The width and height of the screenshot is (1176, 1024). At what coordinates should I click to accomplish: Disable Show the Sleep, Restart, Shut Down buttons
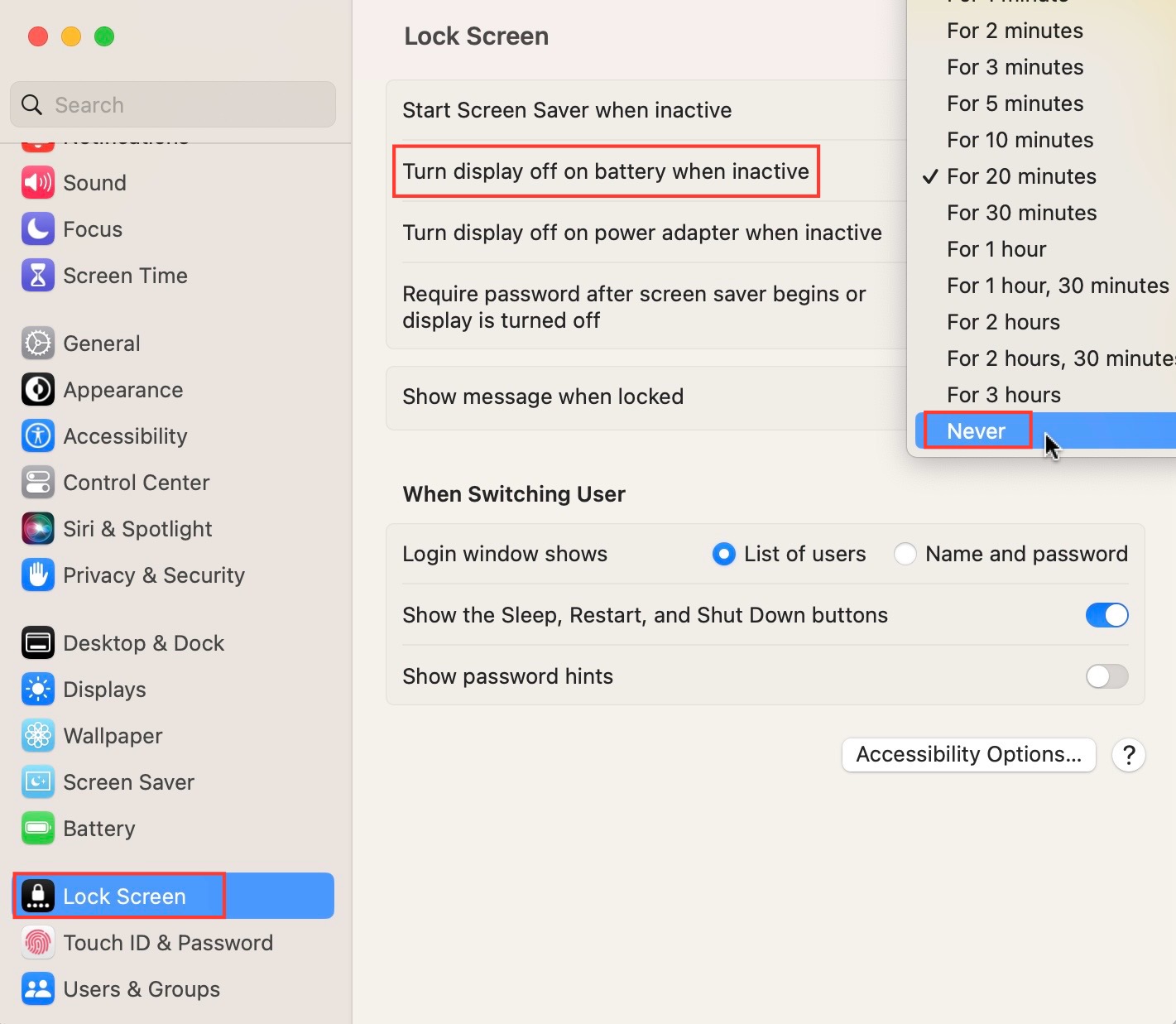coord(1107,615)
